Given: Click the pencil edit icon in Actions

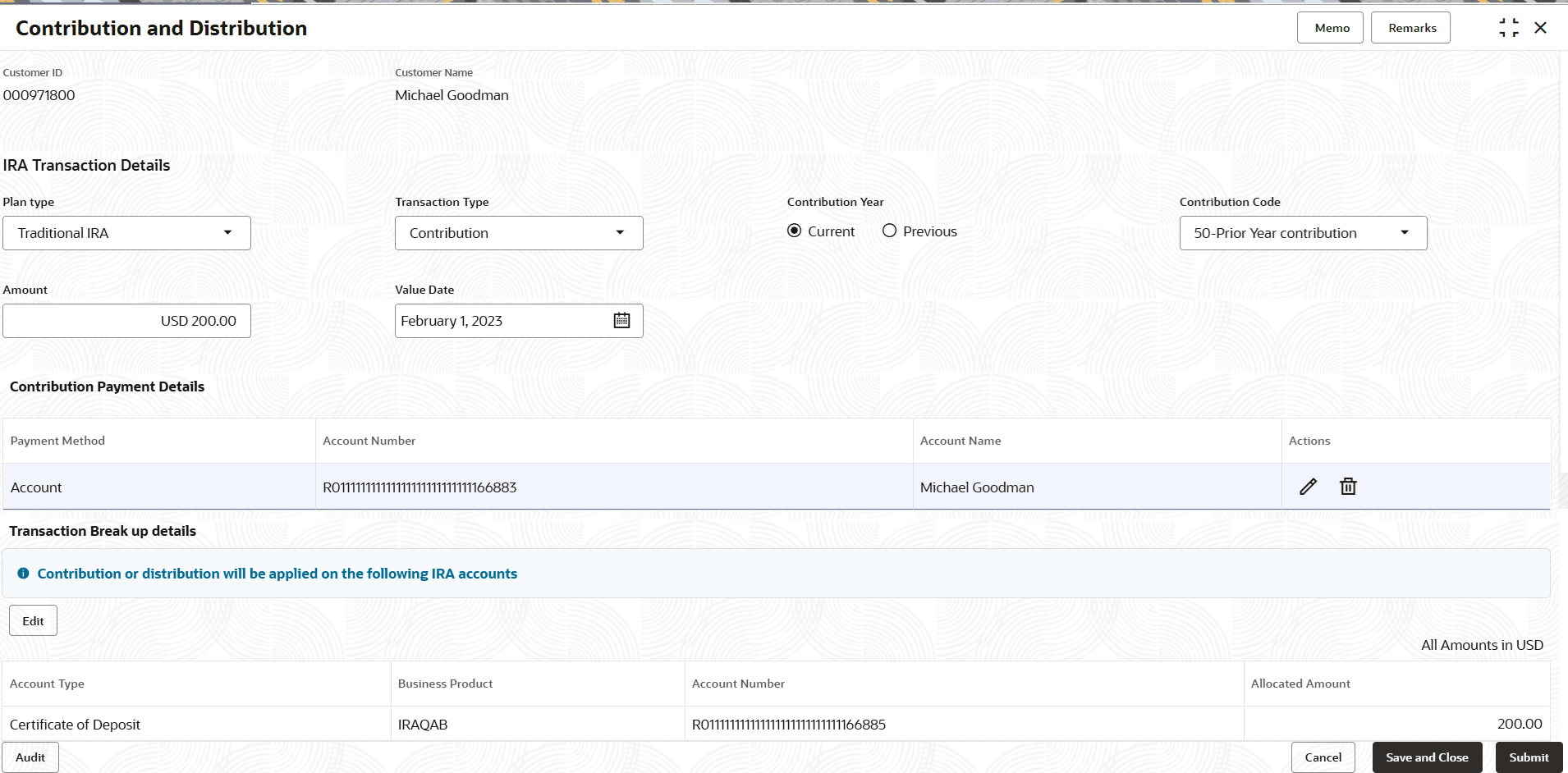Looking at the screenshot, I should click(1308, 487).
